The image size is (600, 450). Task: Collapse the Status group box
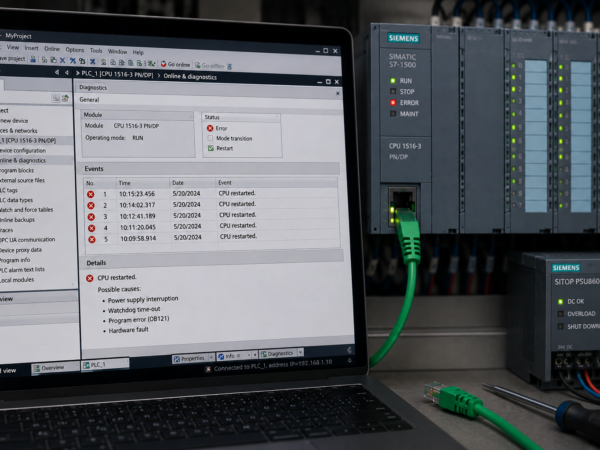[277, 116]
